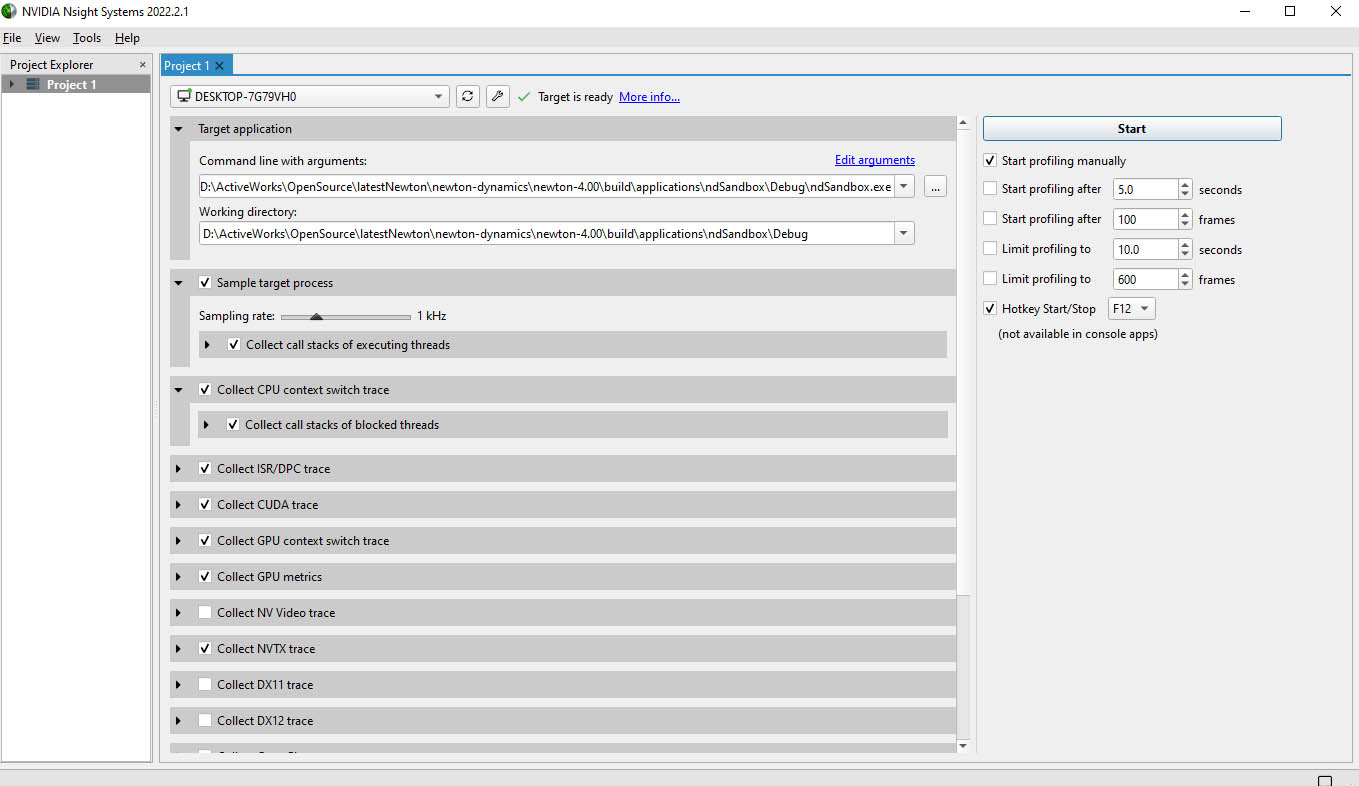Expand Collect call stacks of blocked threads options
This screenshot has width=1359, height=786.
[207, 425]
